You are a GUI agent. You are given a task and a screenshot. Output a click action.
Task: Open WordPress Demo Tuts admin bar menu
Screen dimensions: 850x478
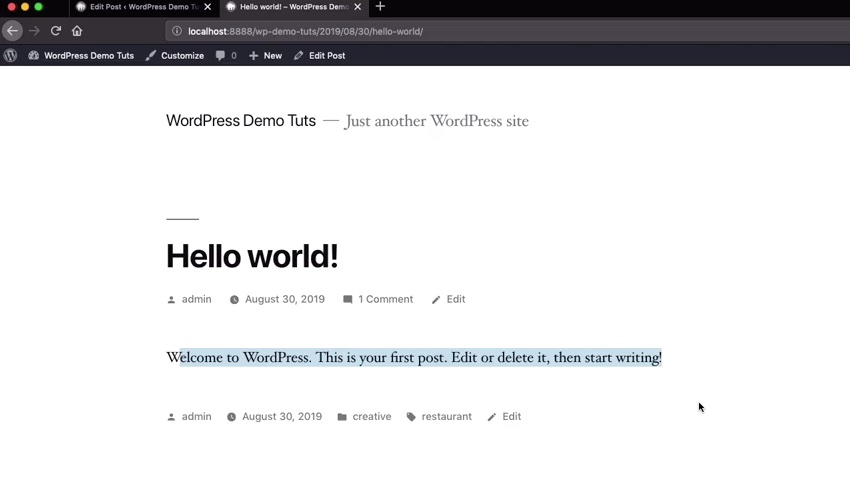coord(89,55)
